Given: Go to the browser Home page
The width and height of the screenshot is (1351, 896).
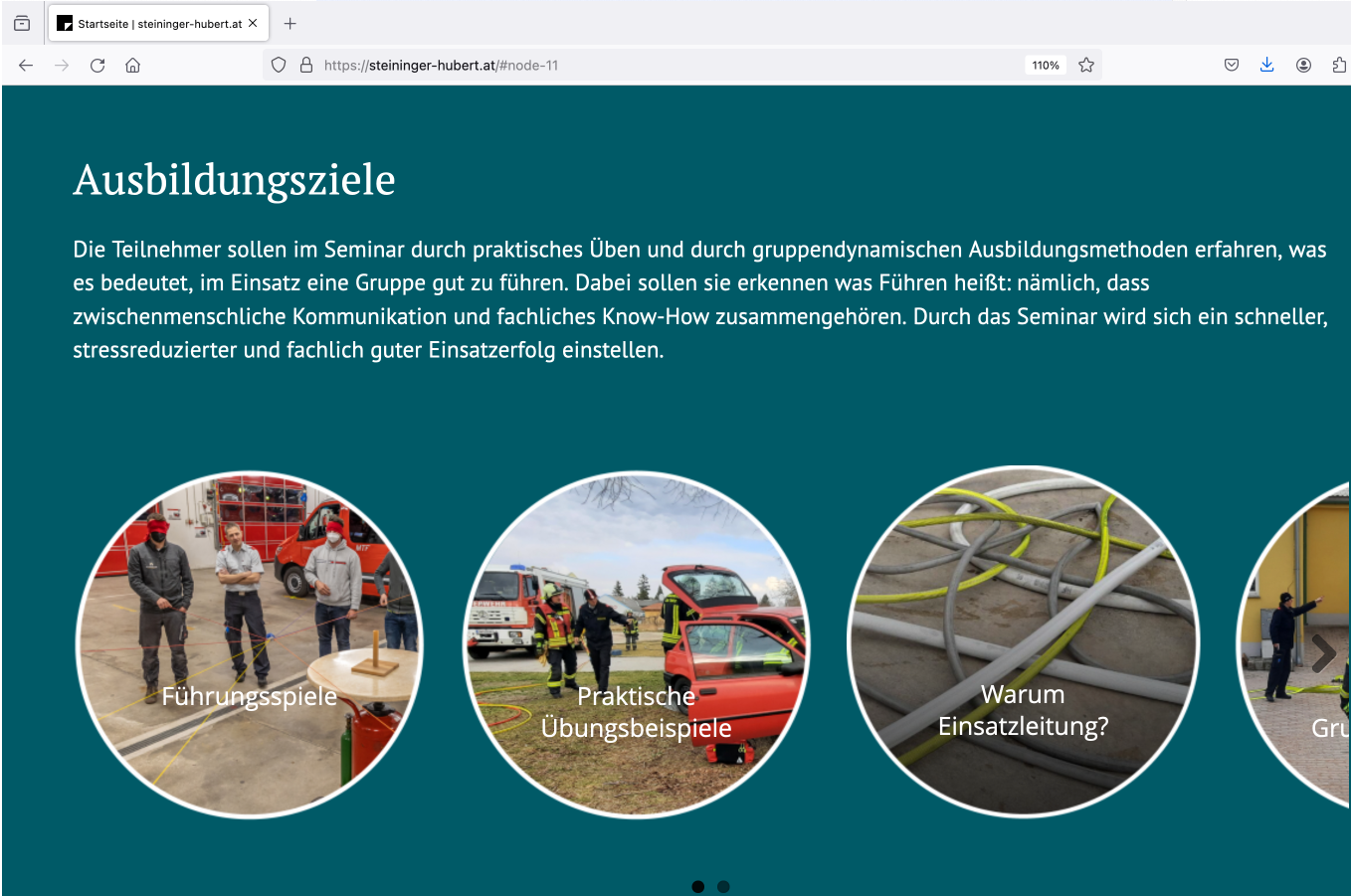Looking at the screenshot, I should point(132,66).
